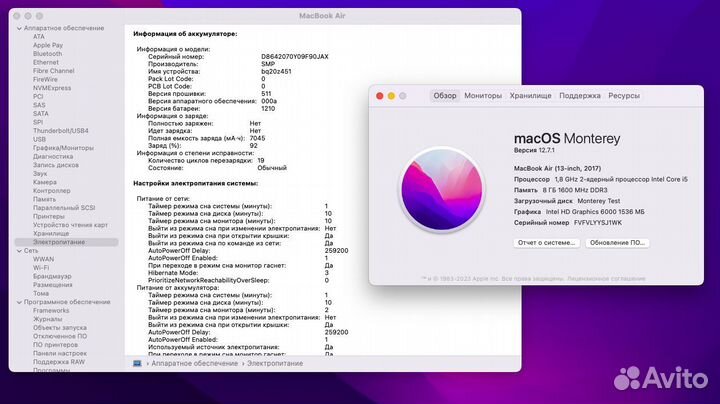Screen dimensions: 720x404
Task: Select Контроллер in the sidebar
Action: pyautogui.click(x=51, y=191)
